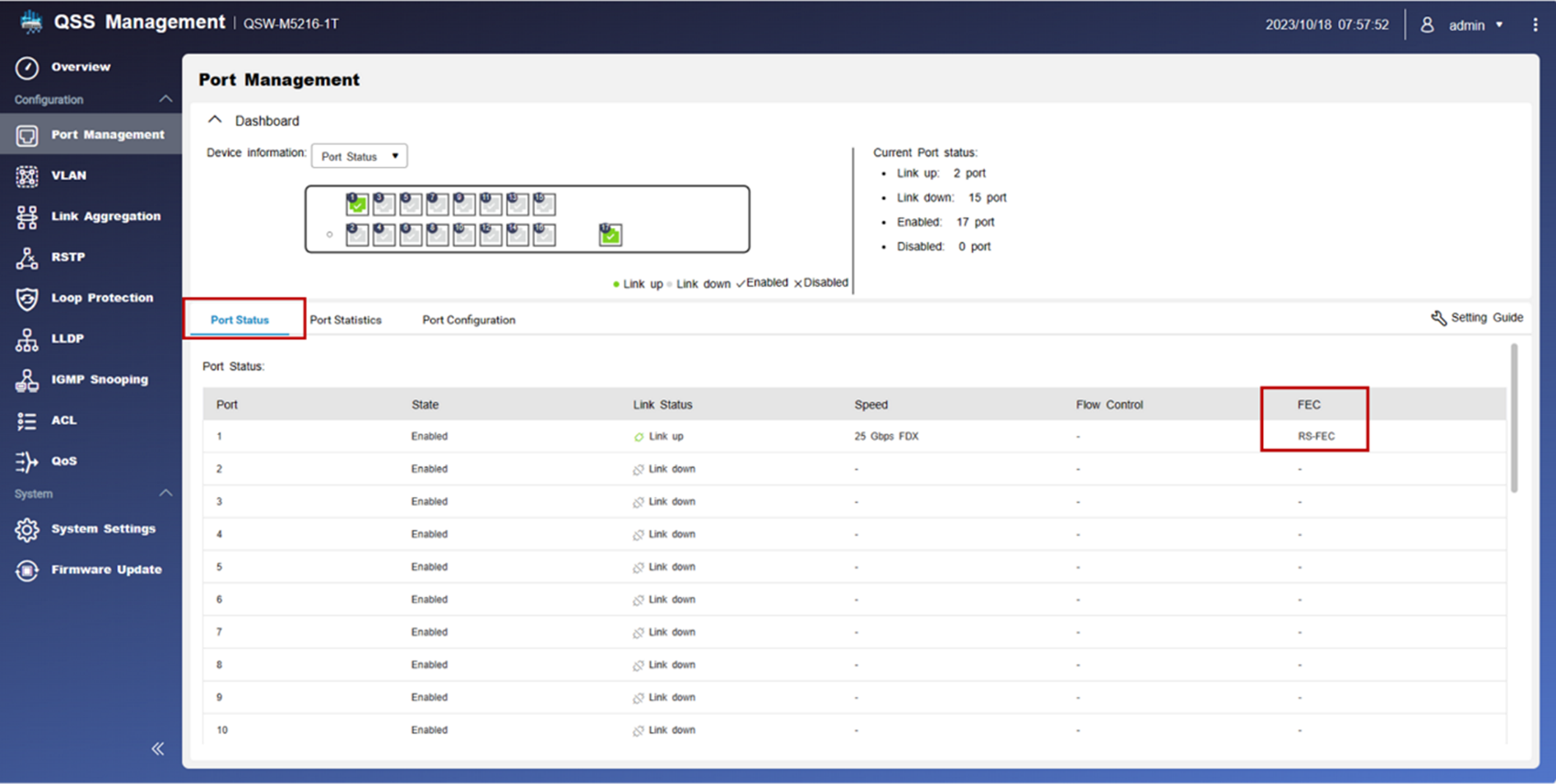1556x784 pixels.
Task: Open the Port Status device information dropdown
Action: click(359, 156)
